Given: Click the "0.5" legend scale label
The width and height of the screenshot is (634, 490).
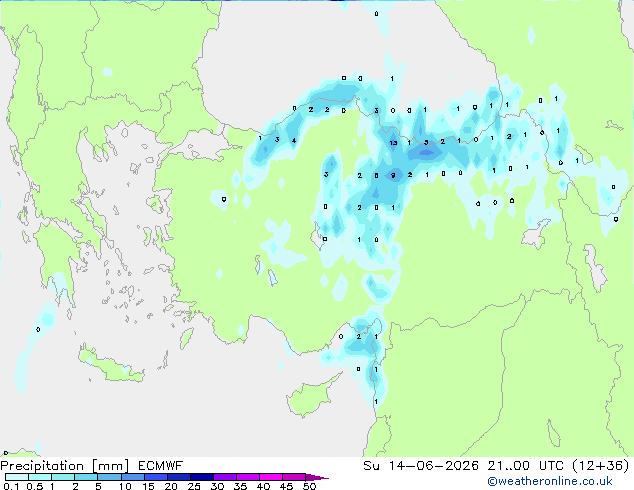Looking at the screenshot, I should click(34, 486).
